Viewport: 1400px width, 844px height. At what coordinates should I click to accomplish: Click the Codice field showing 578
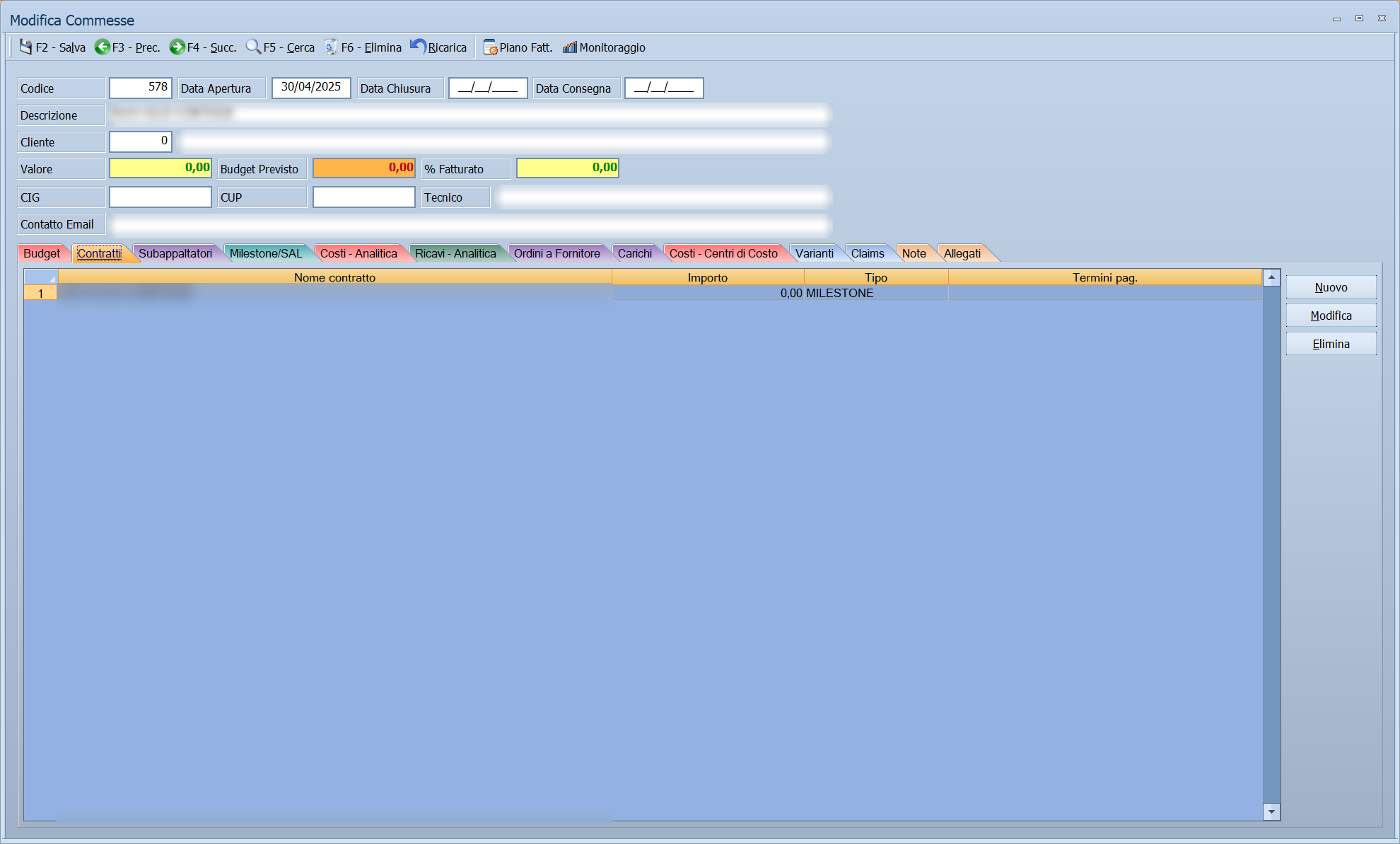pos(141,88)
